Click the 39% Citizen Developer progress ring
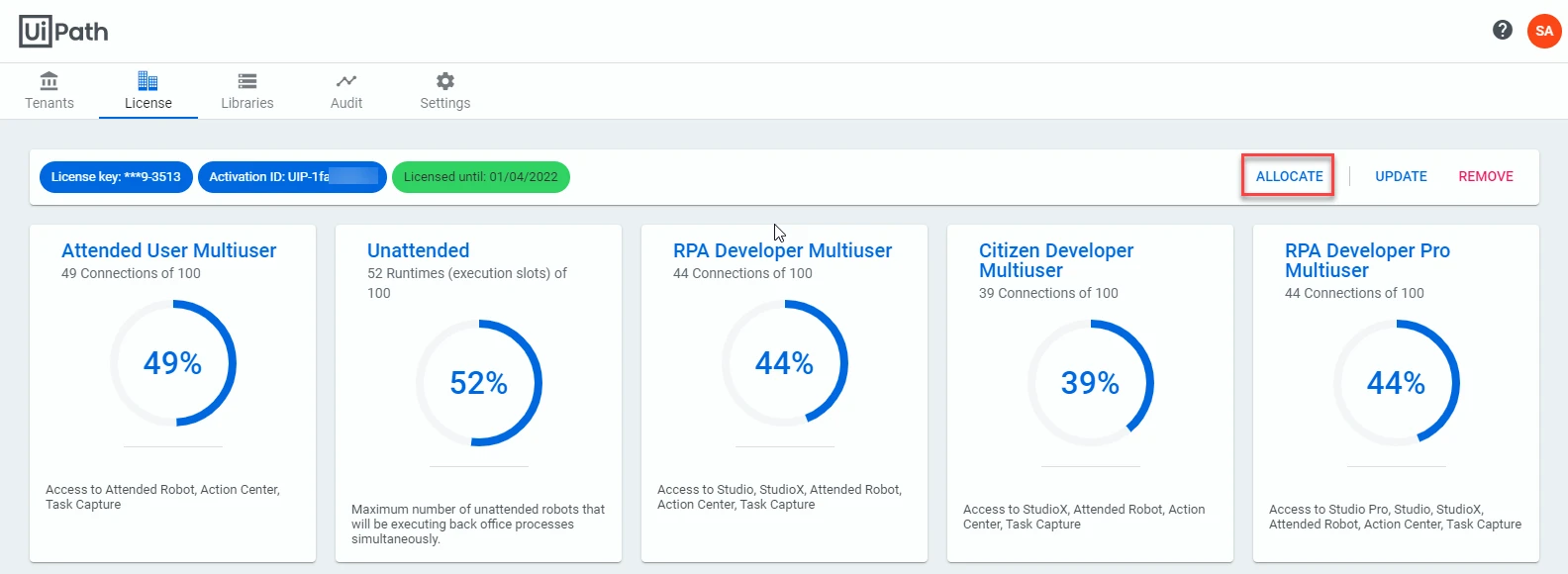1568x574 pixels. (x=1091, y=383)
